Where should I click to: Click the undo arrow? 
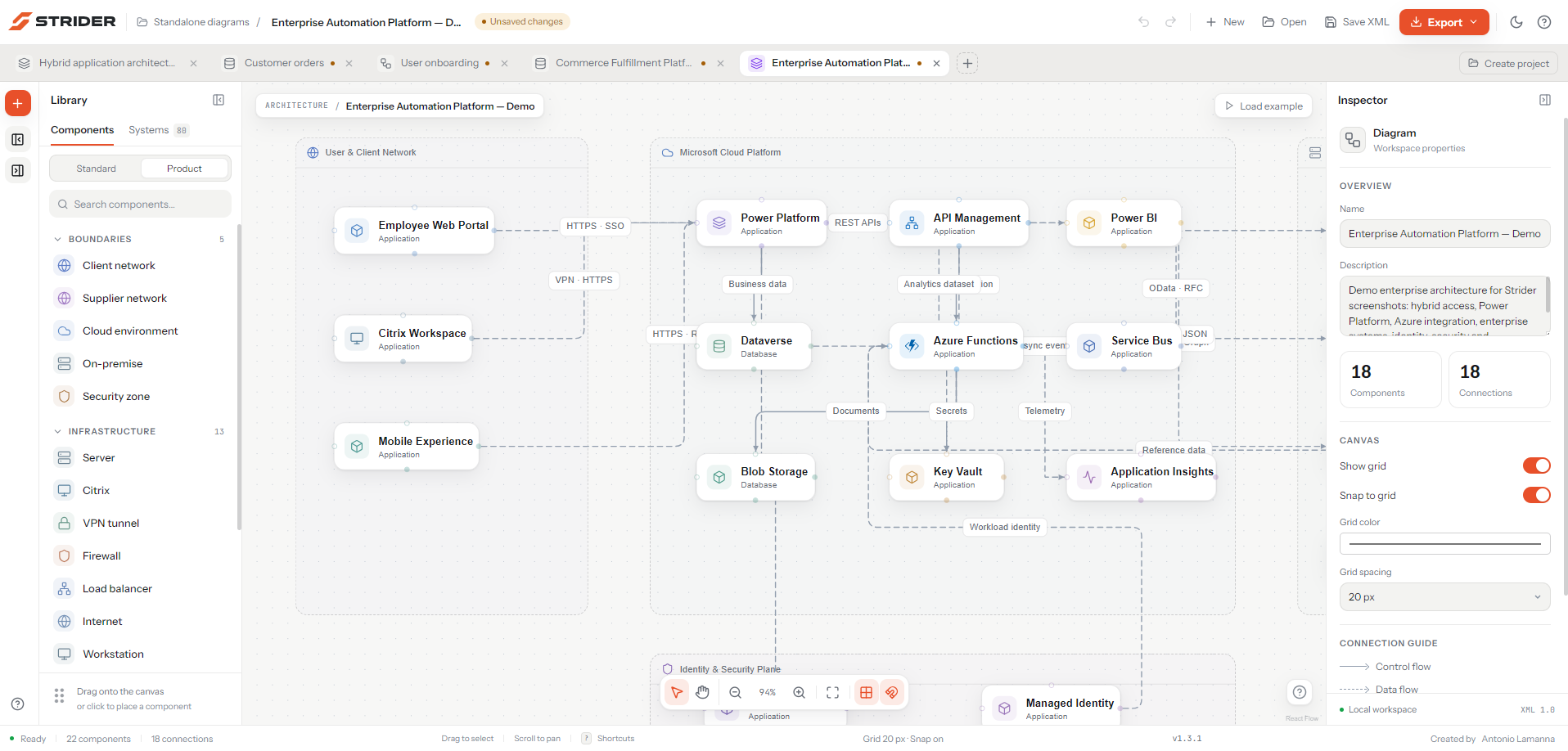point(1144,22)
